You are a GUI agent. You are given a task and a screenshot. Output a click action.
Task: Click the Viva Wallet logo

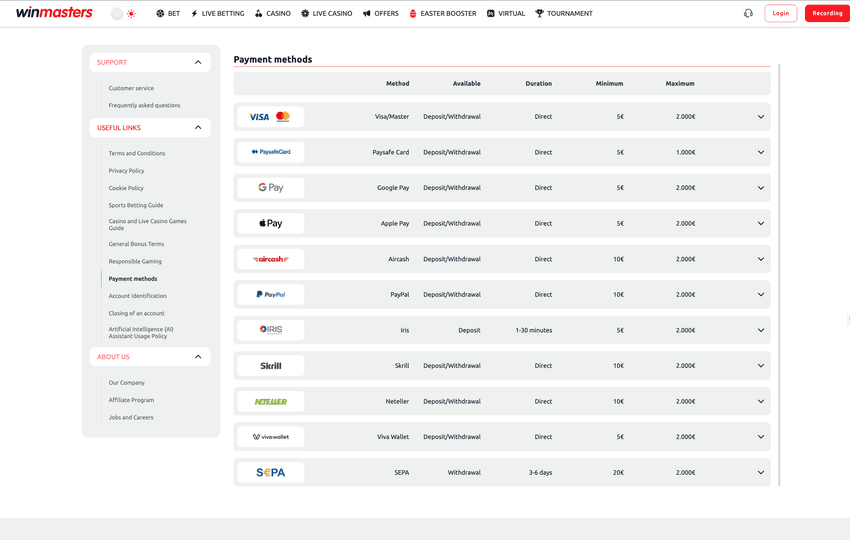tap(271, 437)
